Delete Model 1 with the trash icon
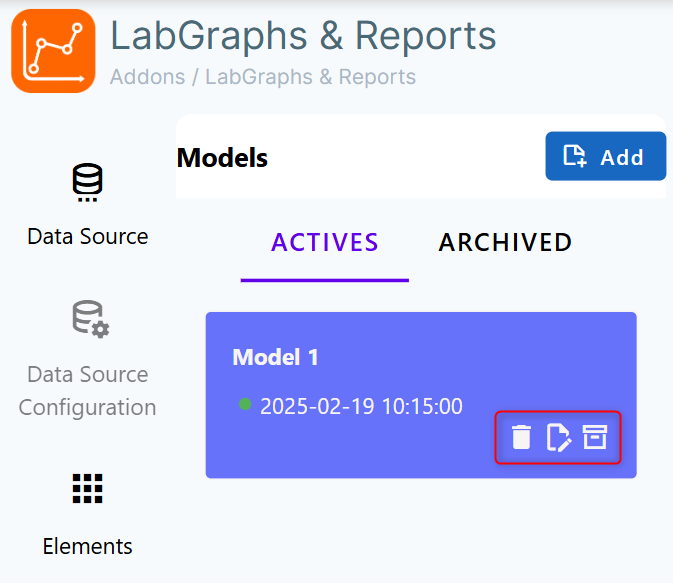 pyautogui.click(x=521, y=437)
